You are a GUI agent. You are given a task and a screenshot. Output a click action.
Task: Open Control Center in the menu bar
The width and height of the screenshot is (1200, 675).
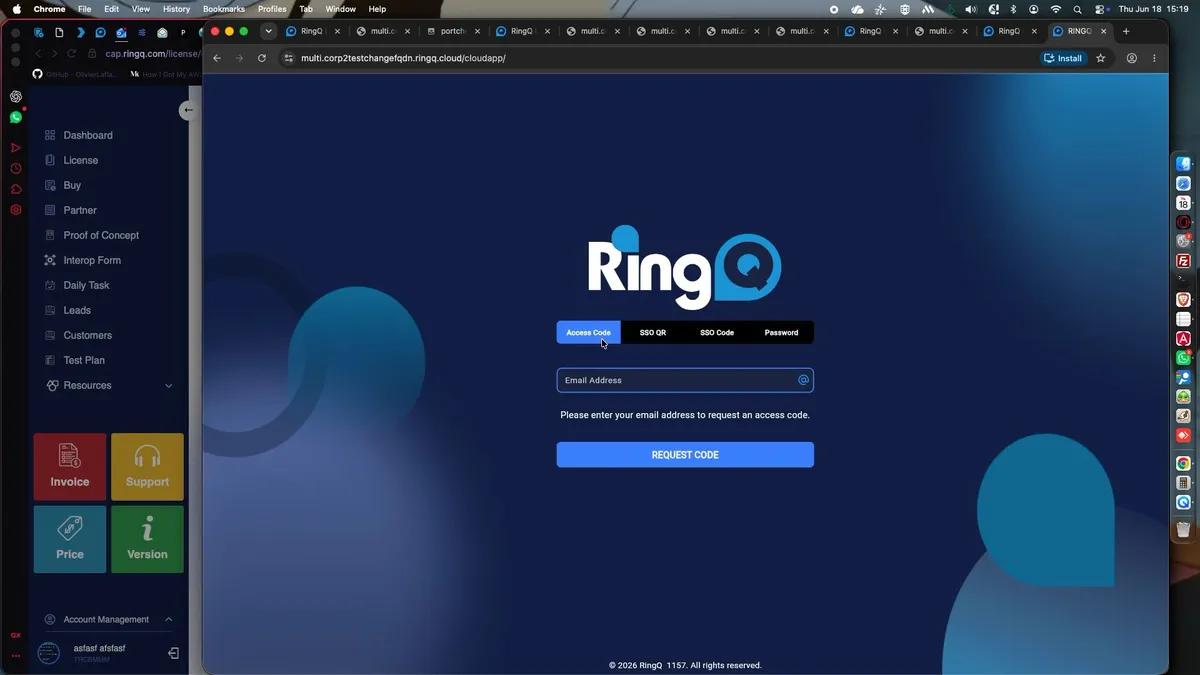coord(1100,9)
